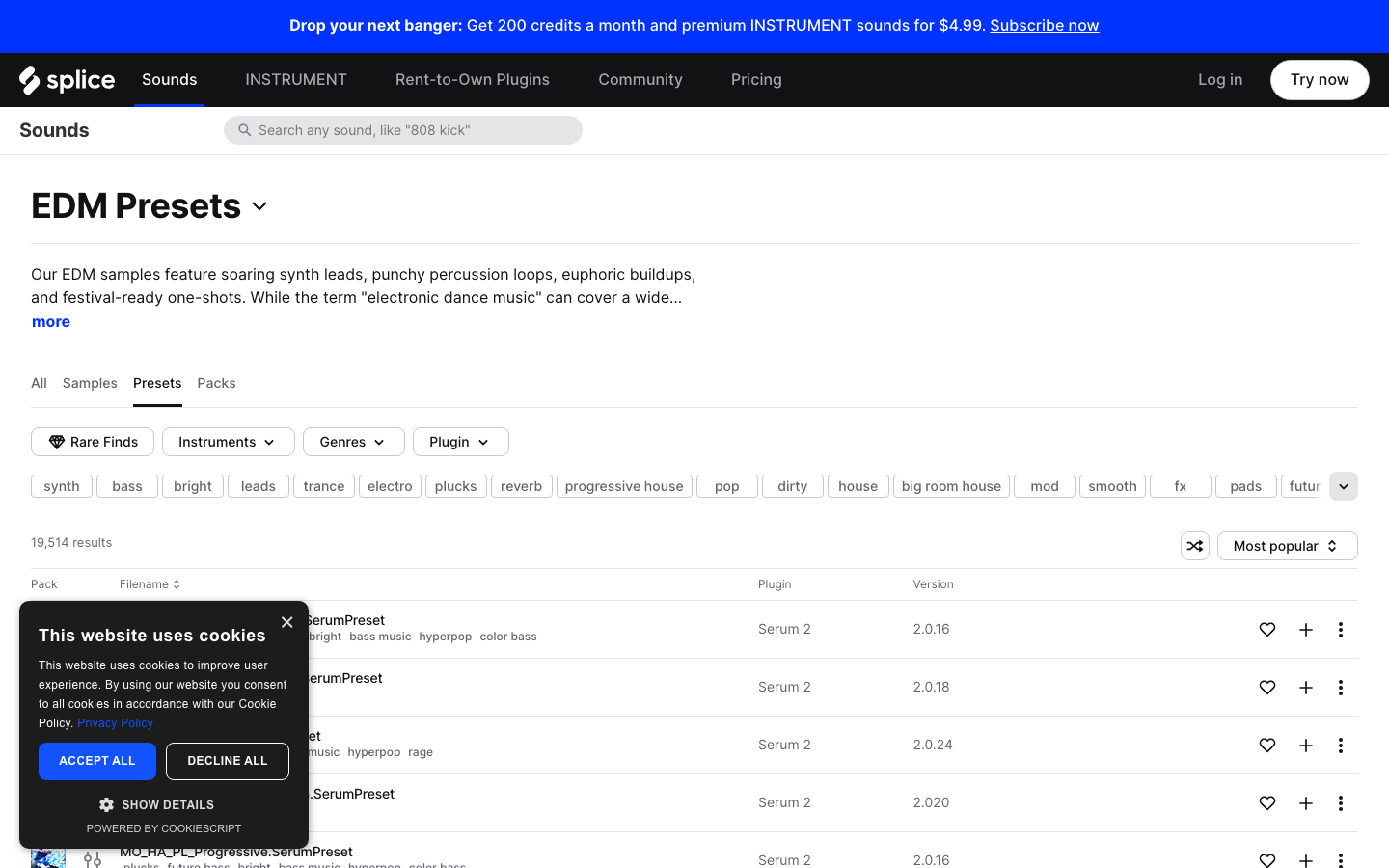1389x868 pixels.
Task: Select the plucks tag chip
Action: click(456, 486)
